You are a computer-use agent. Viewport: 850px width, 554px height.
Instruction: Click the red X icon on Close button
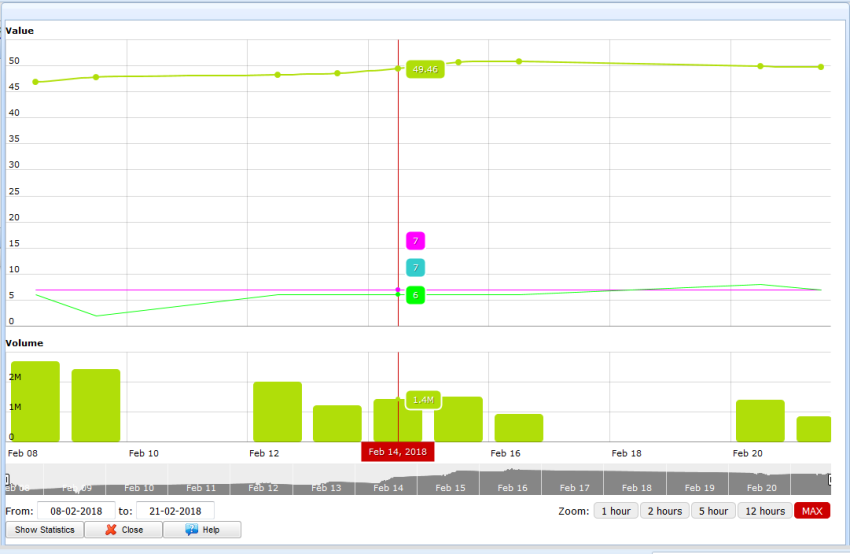pyautogui.click(x=111, y=530)
